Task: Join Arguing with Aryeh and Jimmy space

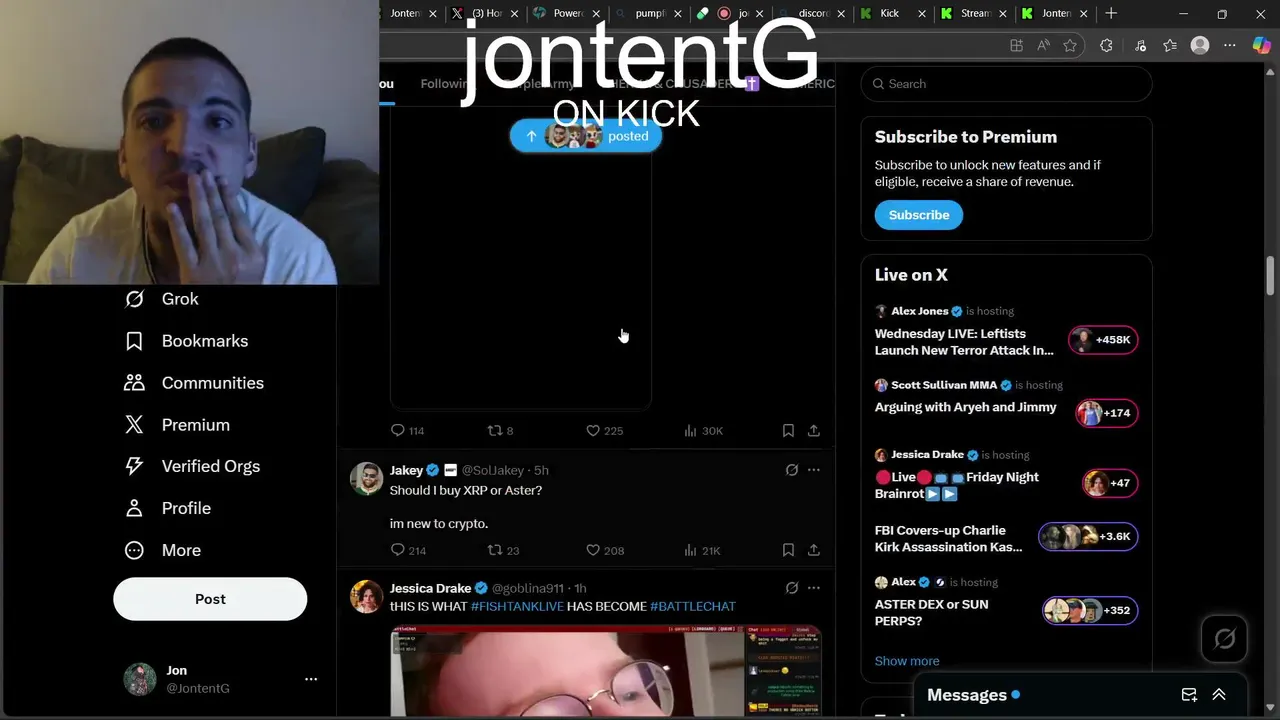Action: click(1006, 400)
